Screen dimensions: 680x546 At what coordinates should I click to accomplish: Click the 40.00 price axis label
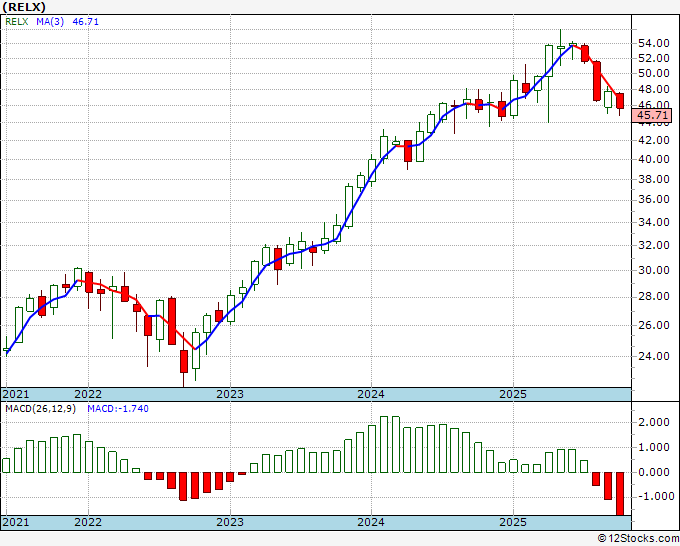(654, 159)
